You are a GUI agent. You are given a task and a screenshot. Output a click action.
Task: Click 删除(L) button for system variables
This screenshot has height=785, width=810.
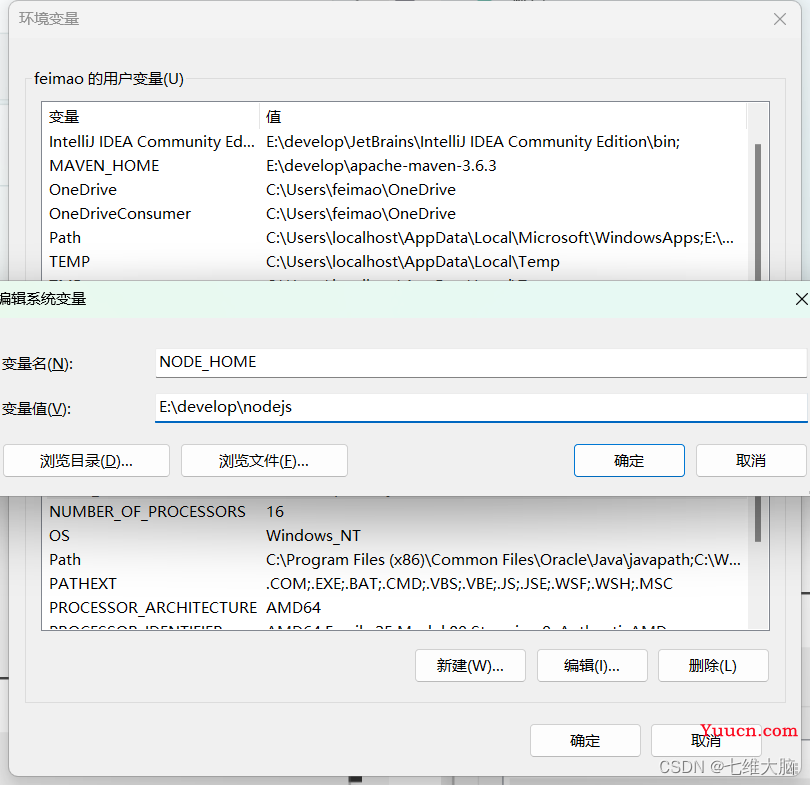[x=713, y=666]
